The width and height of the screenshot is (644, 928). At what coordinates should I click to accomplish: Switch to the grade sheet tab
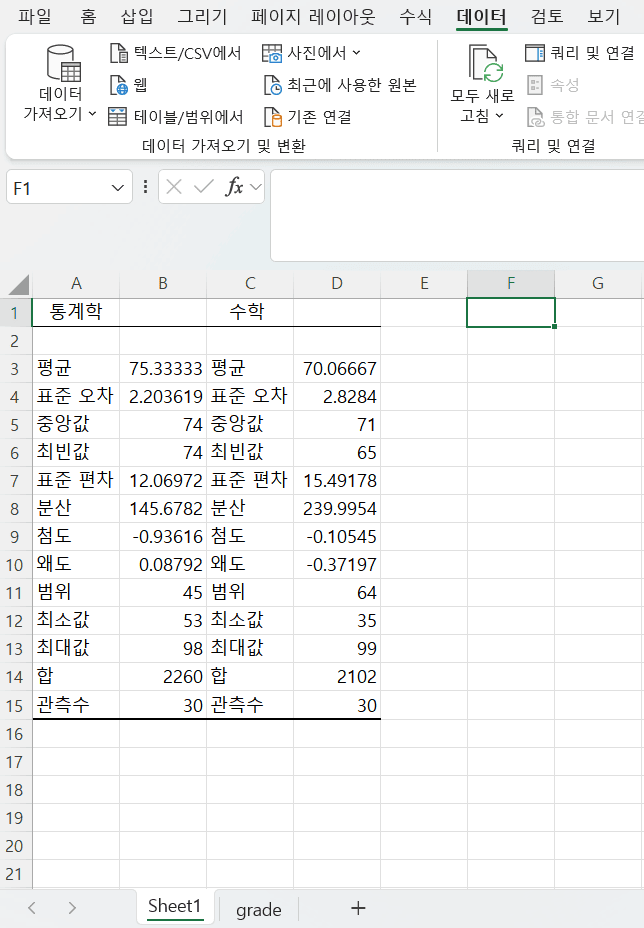(258, 909)
